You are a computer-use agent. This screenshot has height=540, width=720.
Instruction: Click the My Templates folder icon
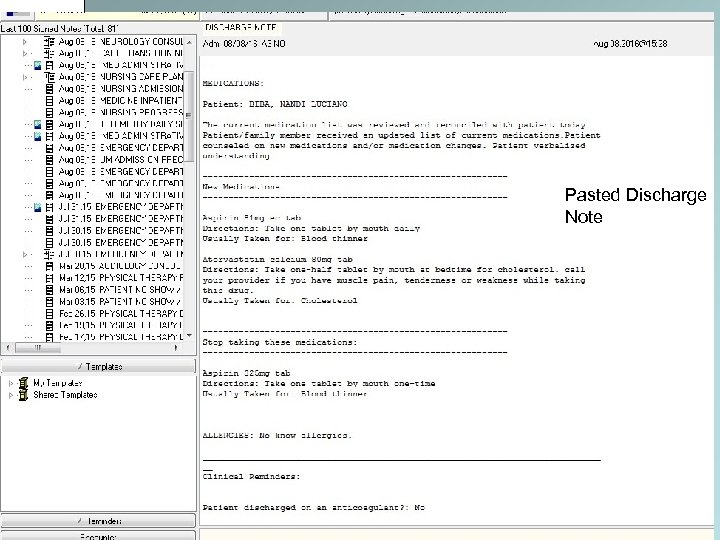pyautogui.click(x=23, y=383)
